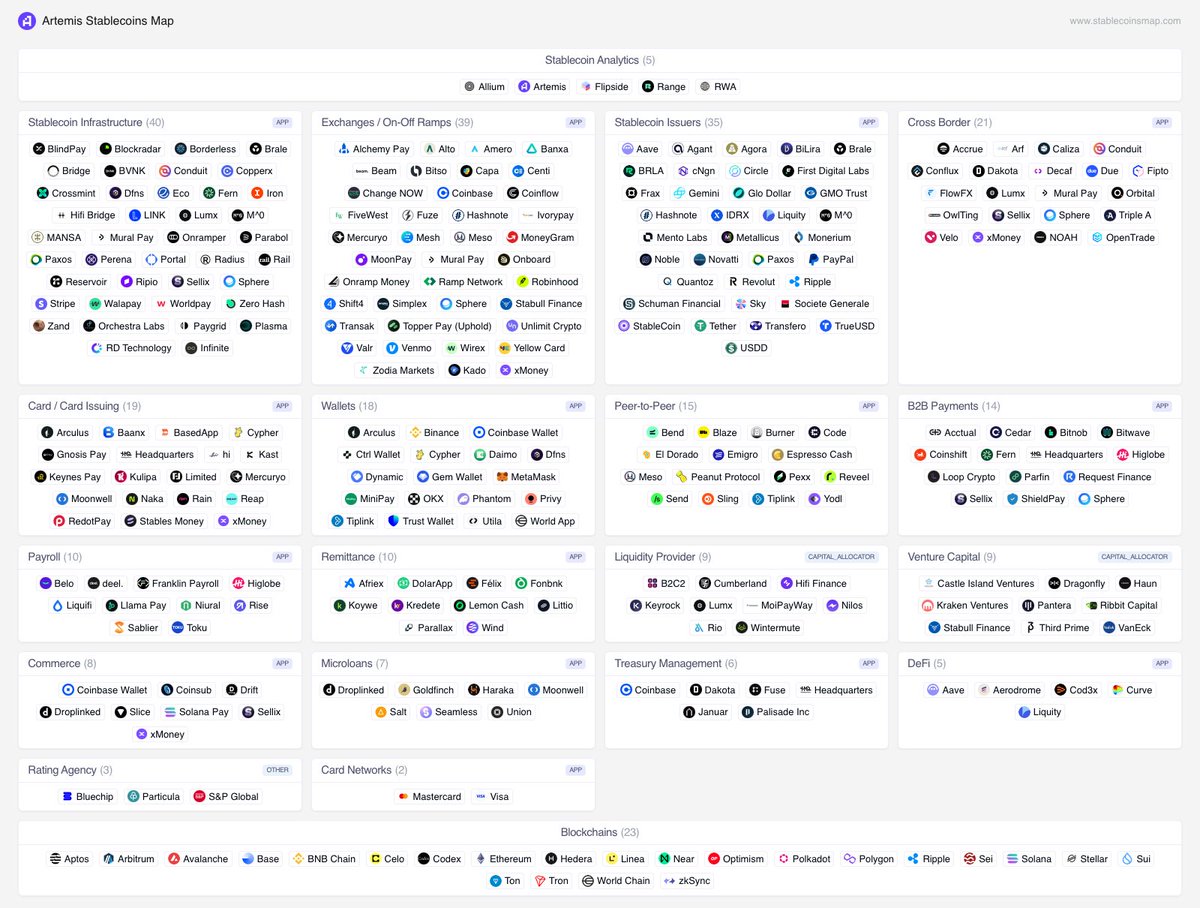Click the Peer-to-Peer (15) section heading
This screenshot has height=908, width=1200.
pyautogui.click(x=656, y=406)
